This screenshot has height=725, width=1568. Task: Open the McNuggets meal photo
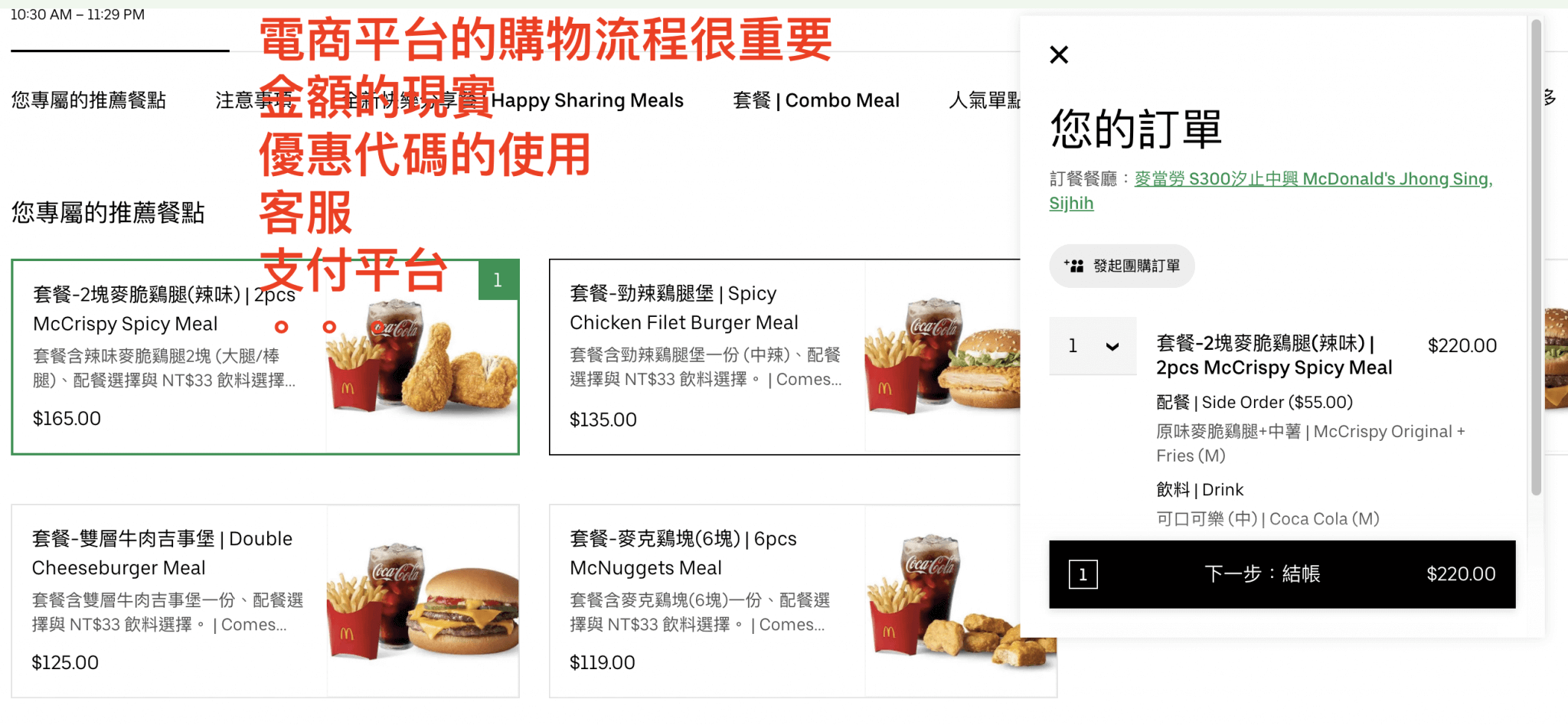(961, 601)
